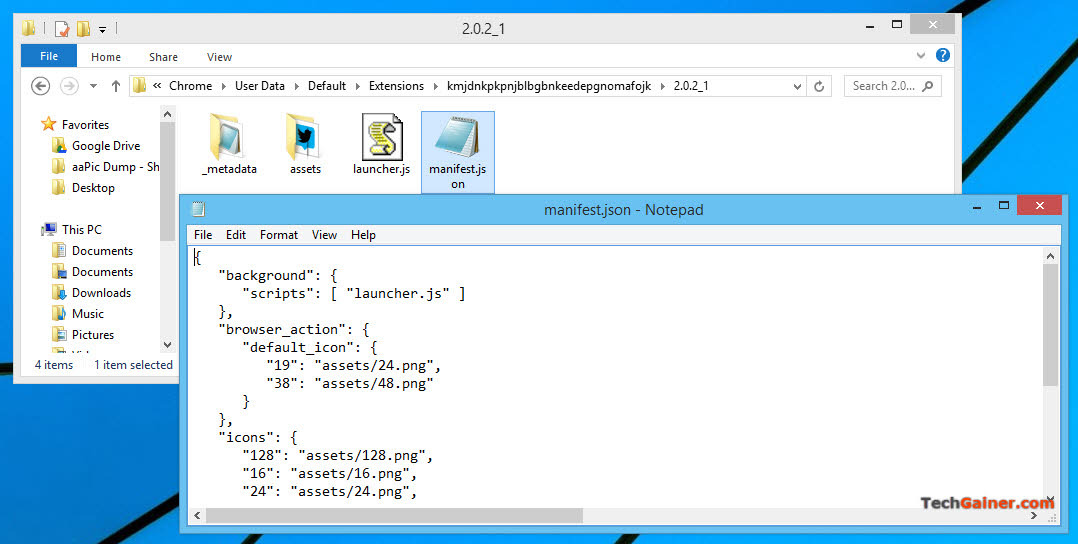
Task: Click Explorer's Back arrow button
Action: point(41,86)
